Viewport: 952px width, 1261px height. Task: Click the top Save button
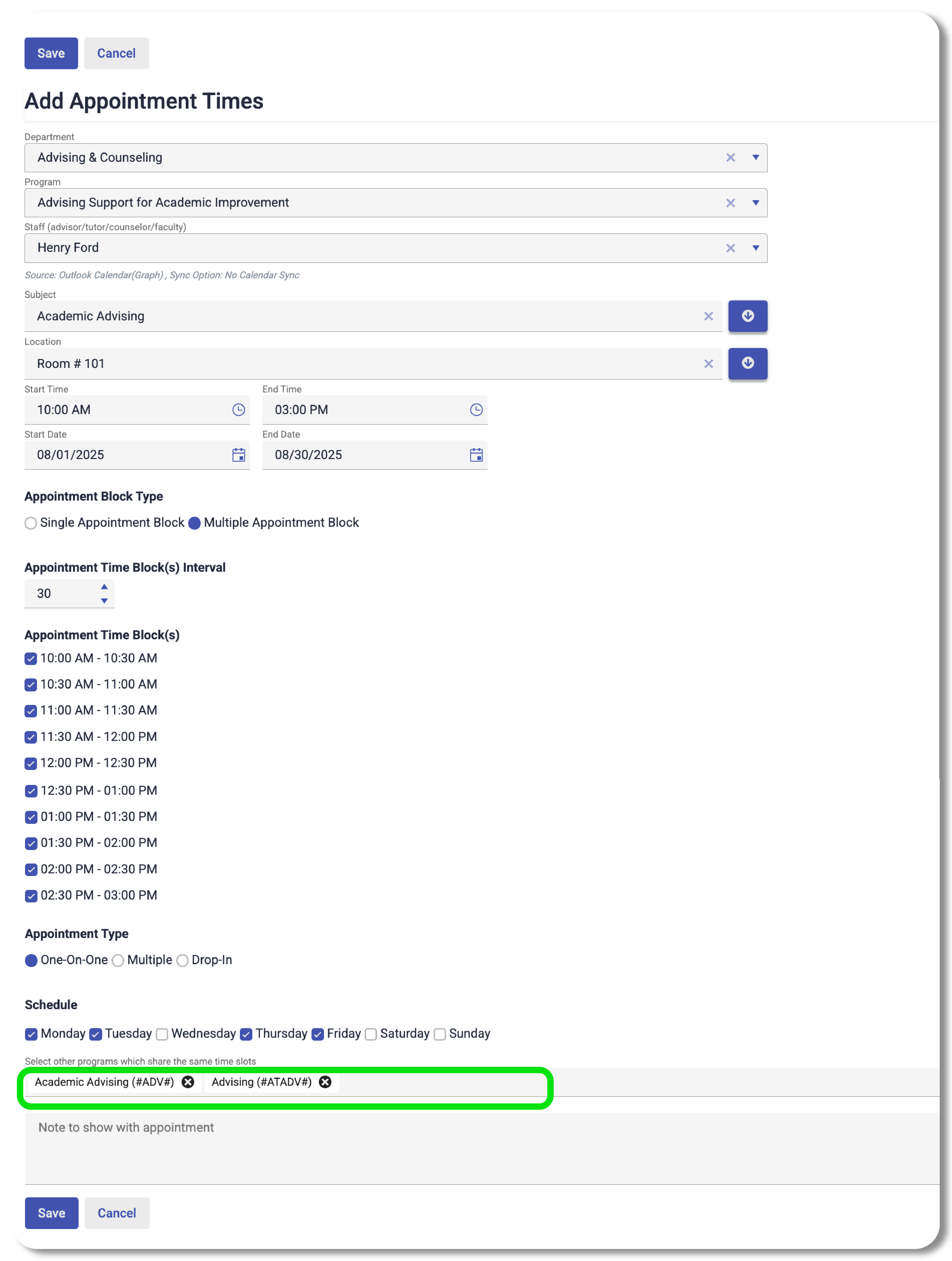51,54
